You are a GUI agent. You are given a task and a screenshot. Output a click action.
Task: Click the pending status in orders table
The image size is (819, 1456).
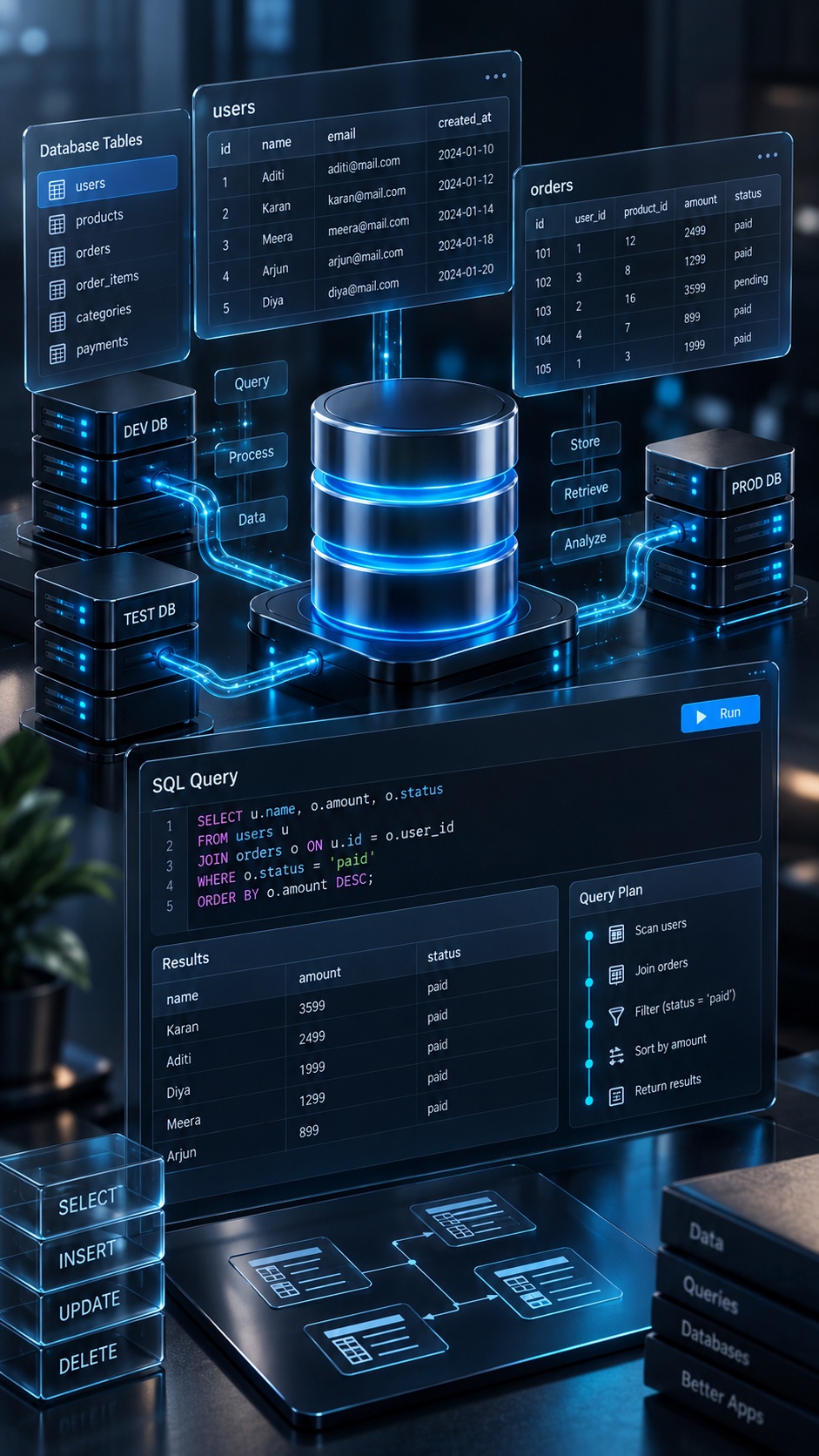pyautogui.click(x=750, y=280)
